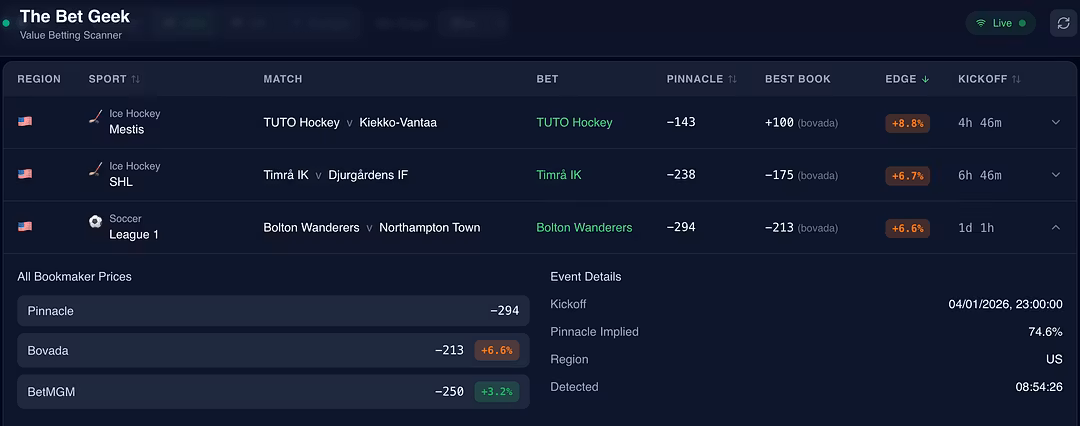
Task: Sort by Kickoff column sort icon
Action: (x=1016, y=79)
